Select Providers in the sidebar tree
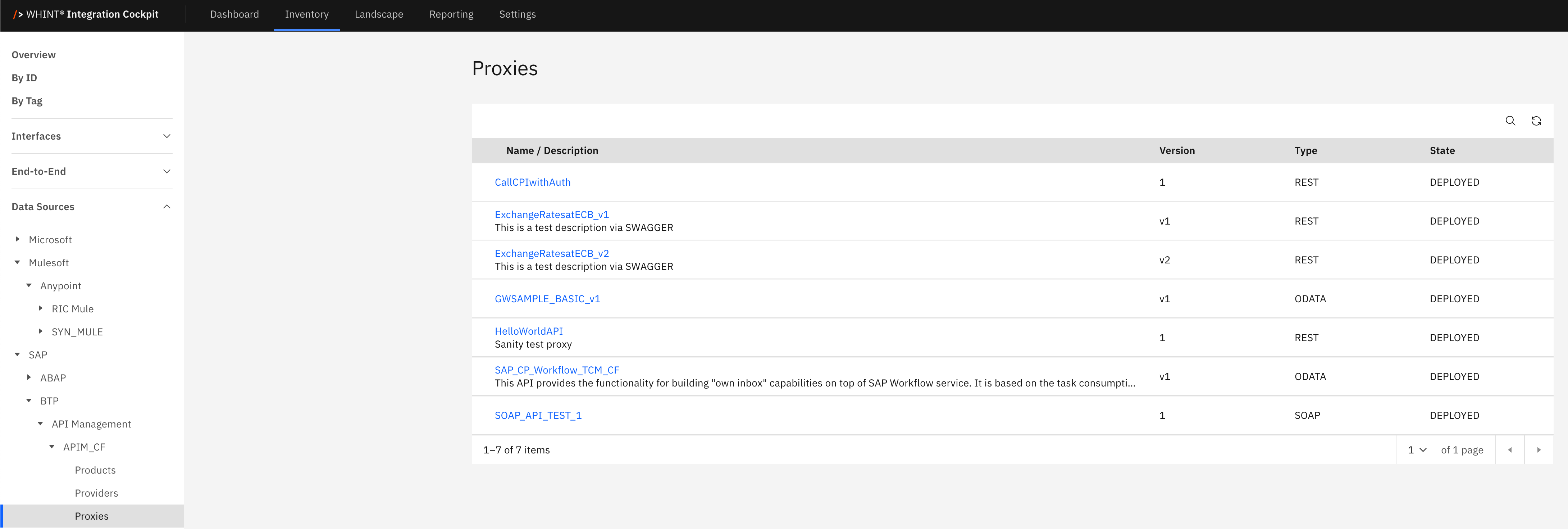This screenshot has width=1568, height=529. (96, 493)
